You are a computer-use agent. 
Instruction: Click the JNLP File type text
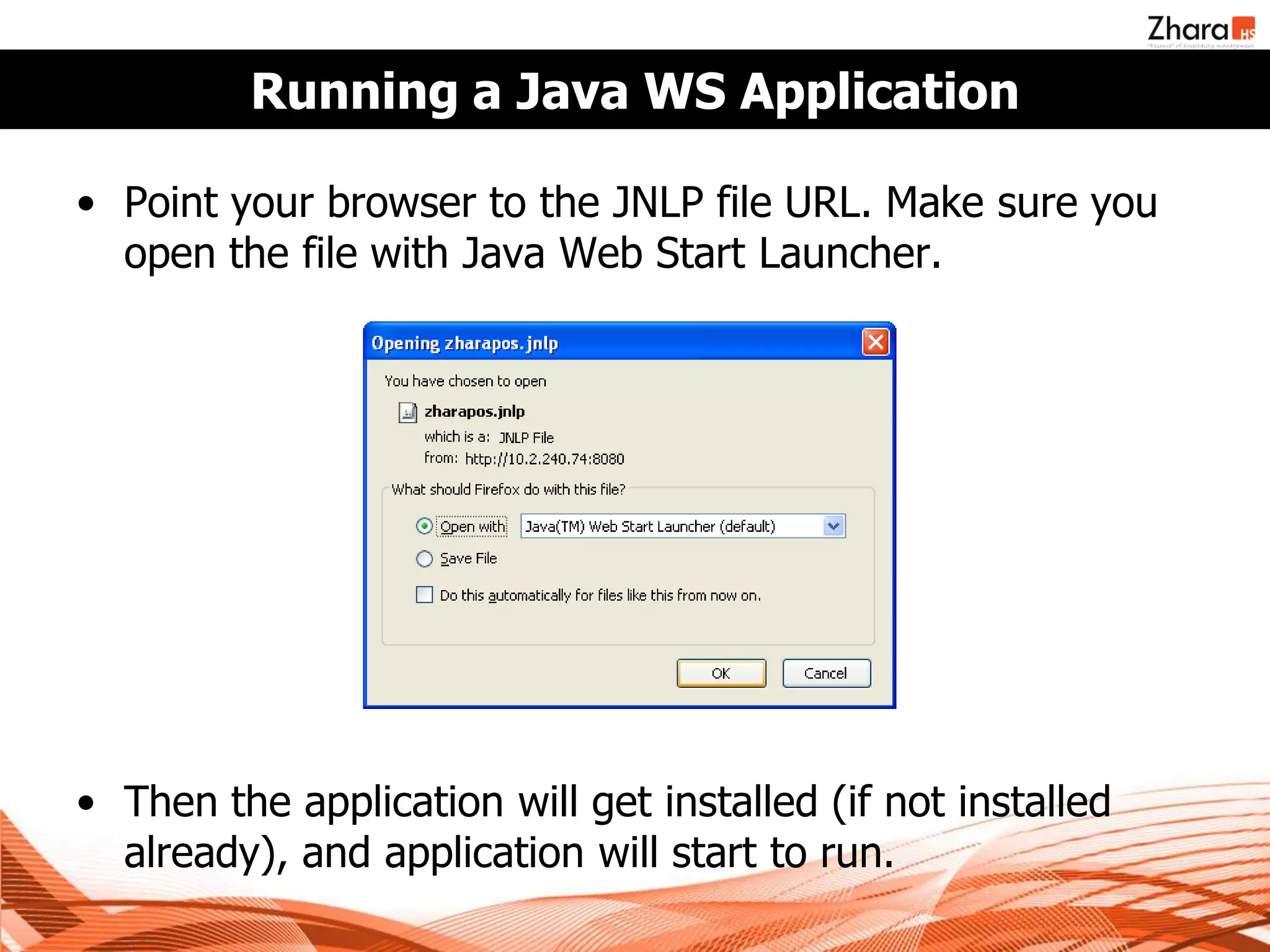tap(526, 438)
